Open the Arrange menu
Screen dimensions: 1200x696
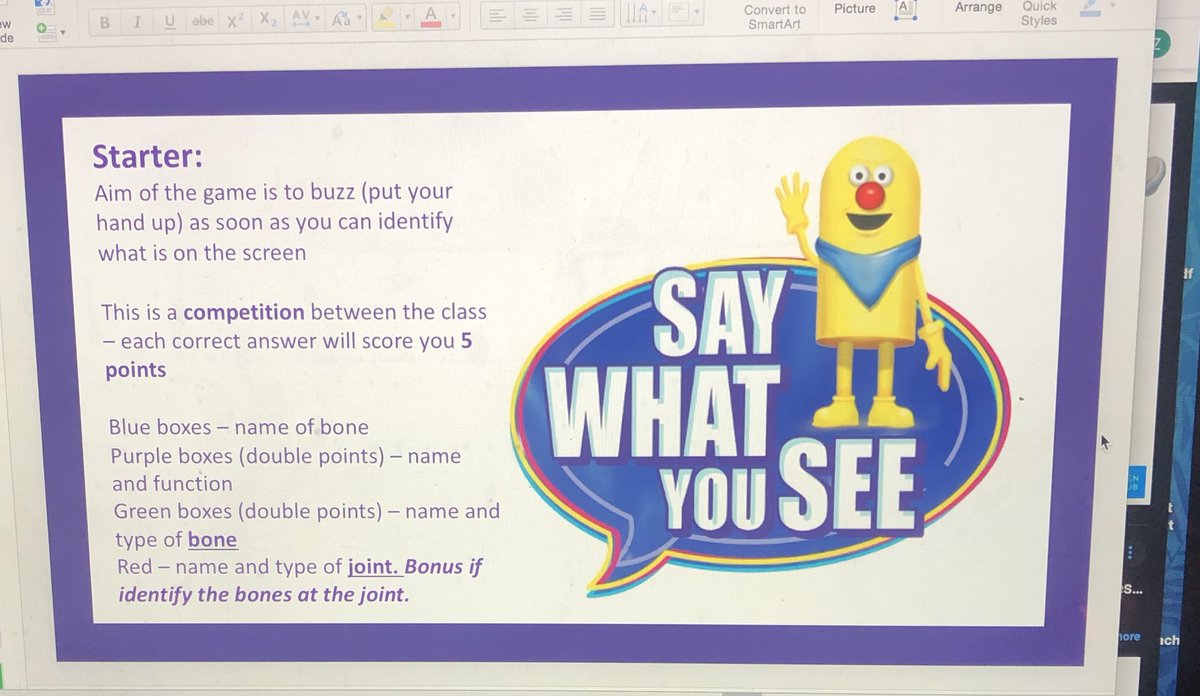tap(978, 8)
